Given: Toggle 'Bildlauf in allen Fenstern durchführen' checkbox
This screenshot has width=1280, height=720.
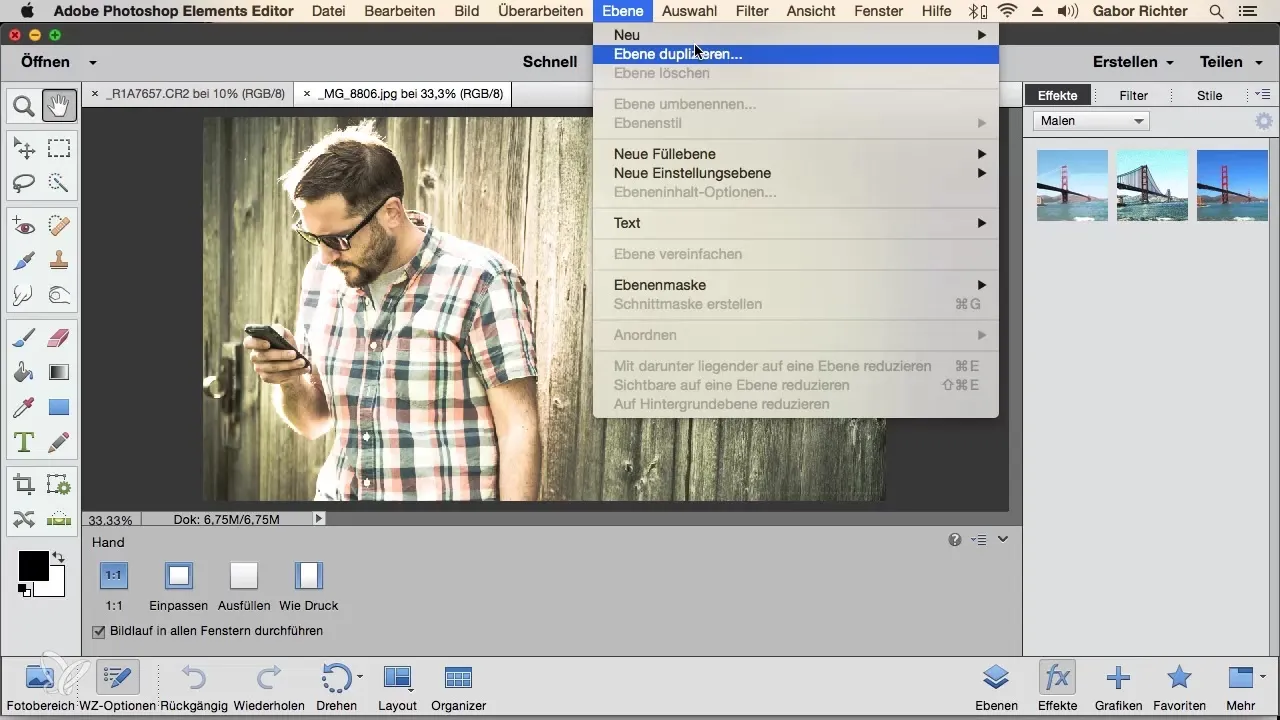Looking at the screenshot, I should tap(99, 631).
